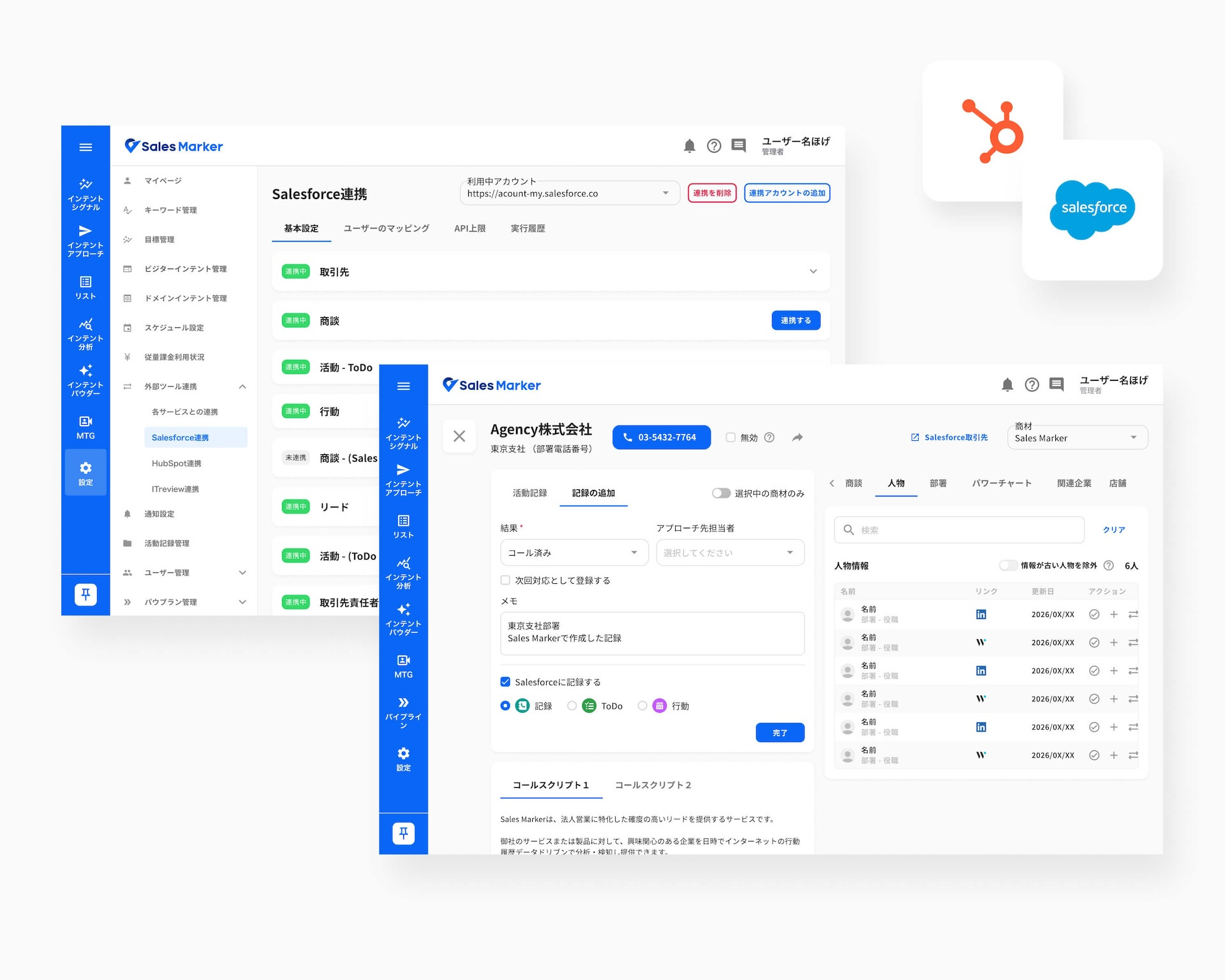Click 完了 button
This screenshot has width=1225, height=980.
click(x=780, y=732)
